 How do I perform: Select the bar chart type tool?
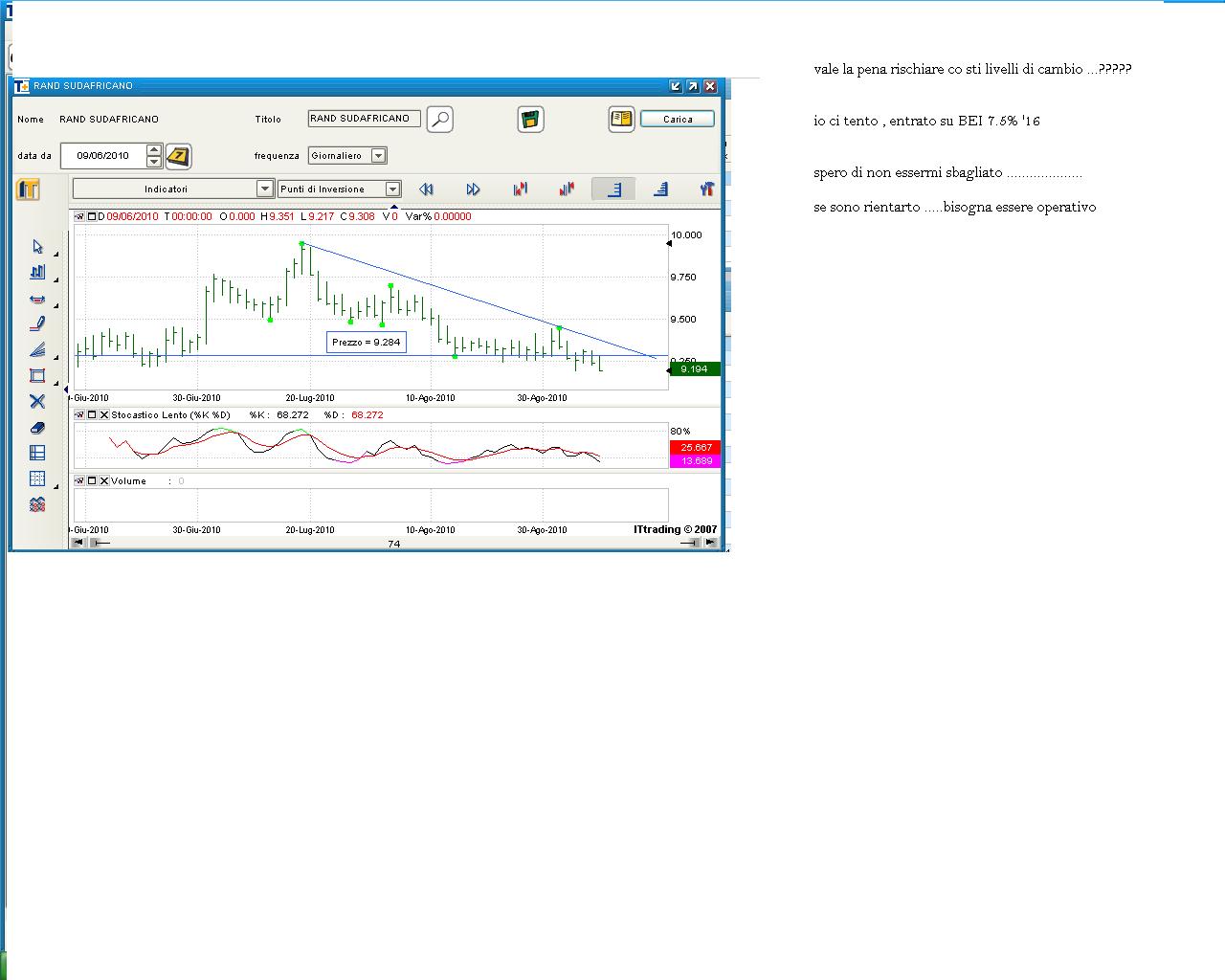[37, 273]
